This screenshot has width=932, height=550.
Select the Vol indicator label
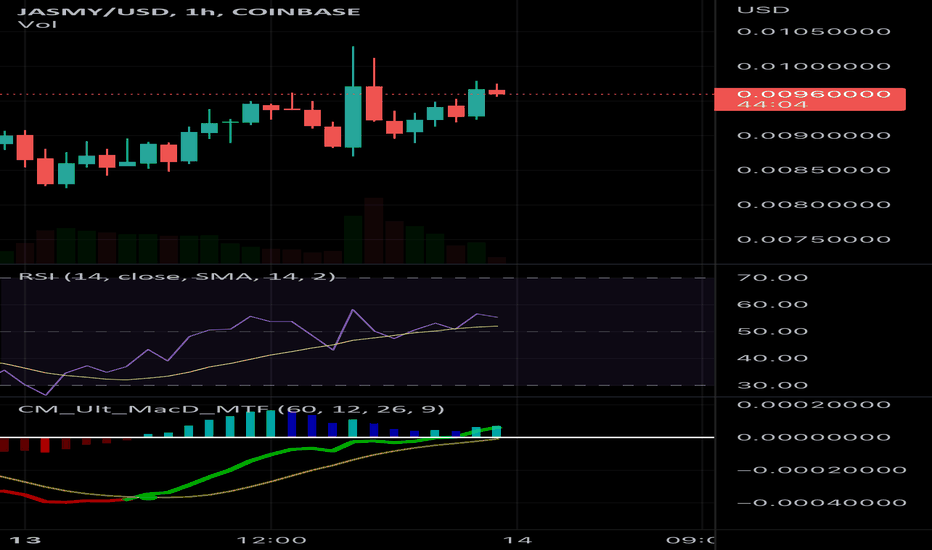[x=37, y=24]
